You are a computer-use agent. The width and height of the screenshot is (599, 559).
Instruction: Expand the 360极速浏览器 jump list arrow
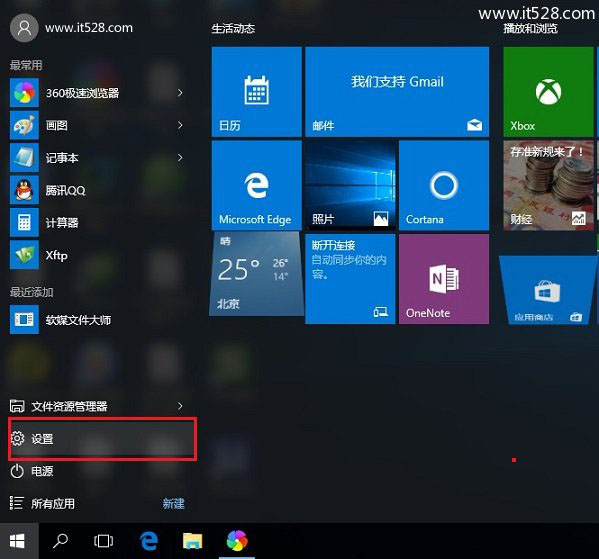(x=180, y=93)
